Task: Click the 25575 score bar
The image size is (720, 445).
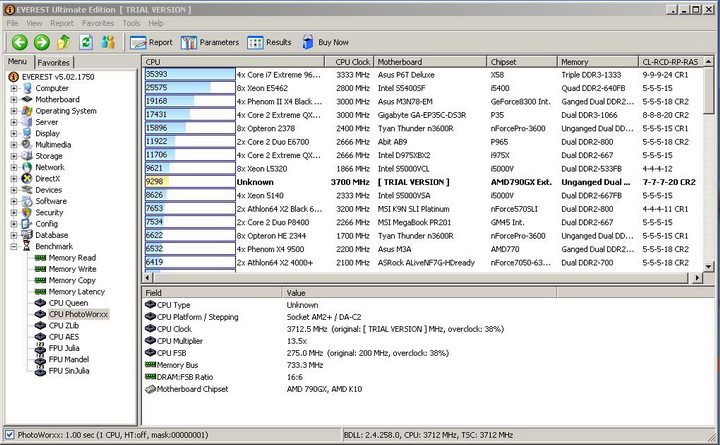Action: (190, 88)
